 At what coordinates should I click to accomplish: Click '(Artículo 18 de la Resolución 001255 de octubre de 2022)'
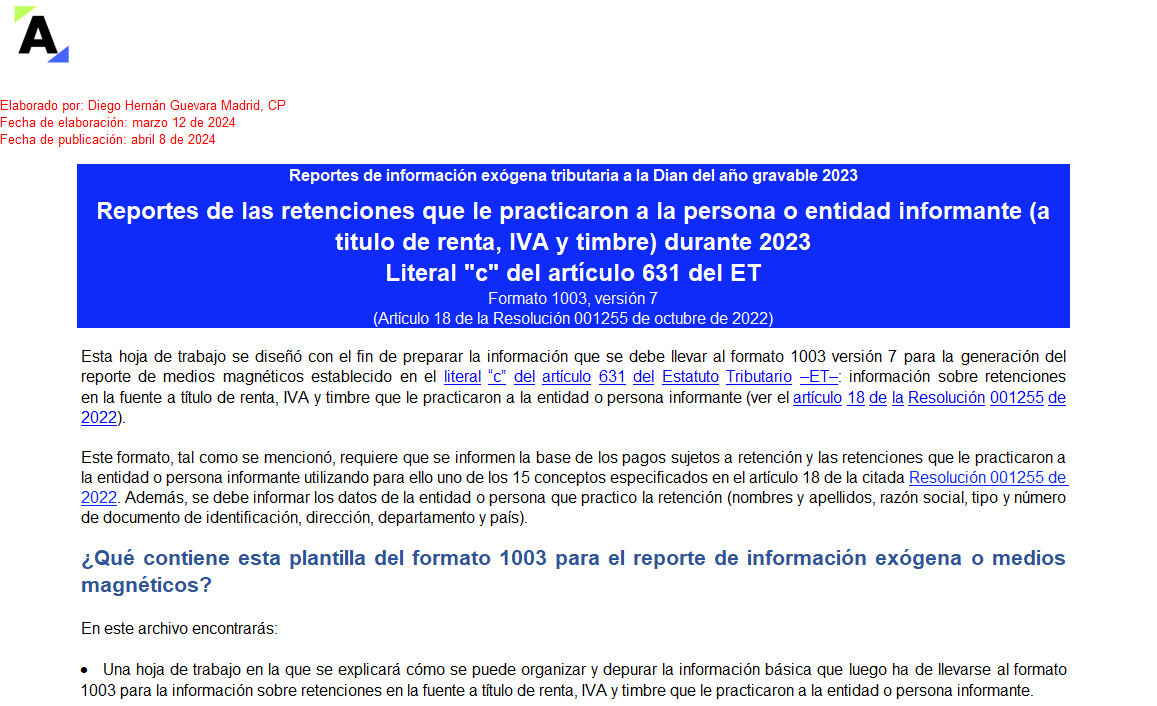pos(573,319)
